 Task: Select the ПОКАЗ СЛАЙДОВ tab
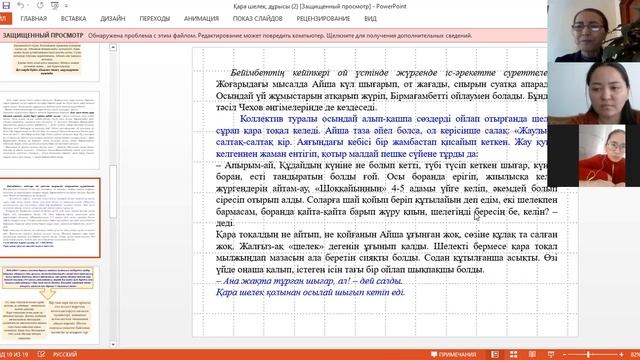coord(258,19)
